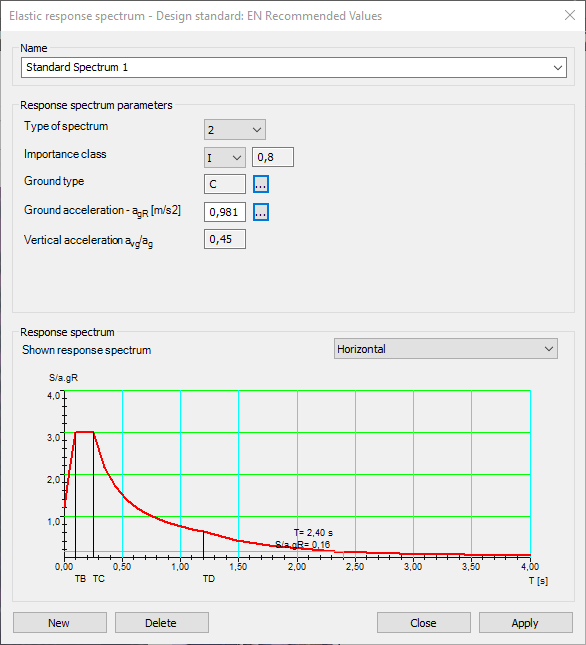This screenshot has width=586, height=645.
Task: Click the TD marker label on the graph
Action: [x=209, y=579]
